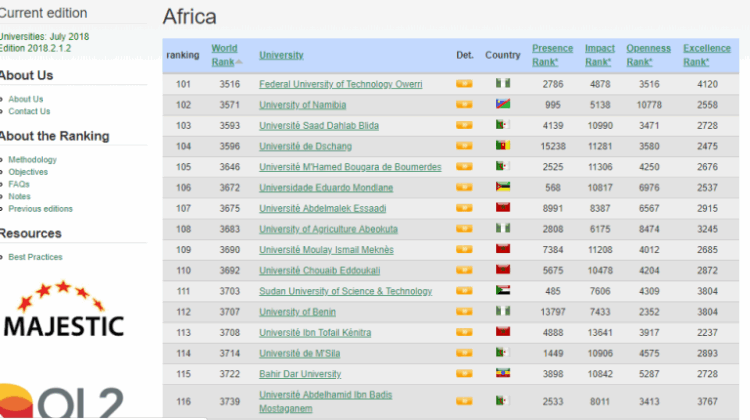This screenshot has height=420, width=750.
Task: Open details icon for University of Namibia
Action: pyautogui.click(x=464, y=104)
